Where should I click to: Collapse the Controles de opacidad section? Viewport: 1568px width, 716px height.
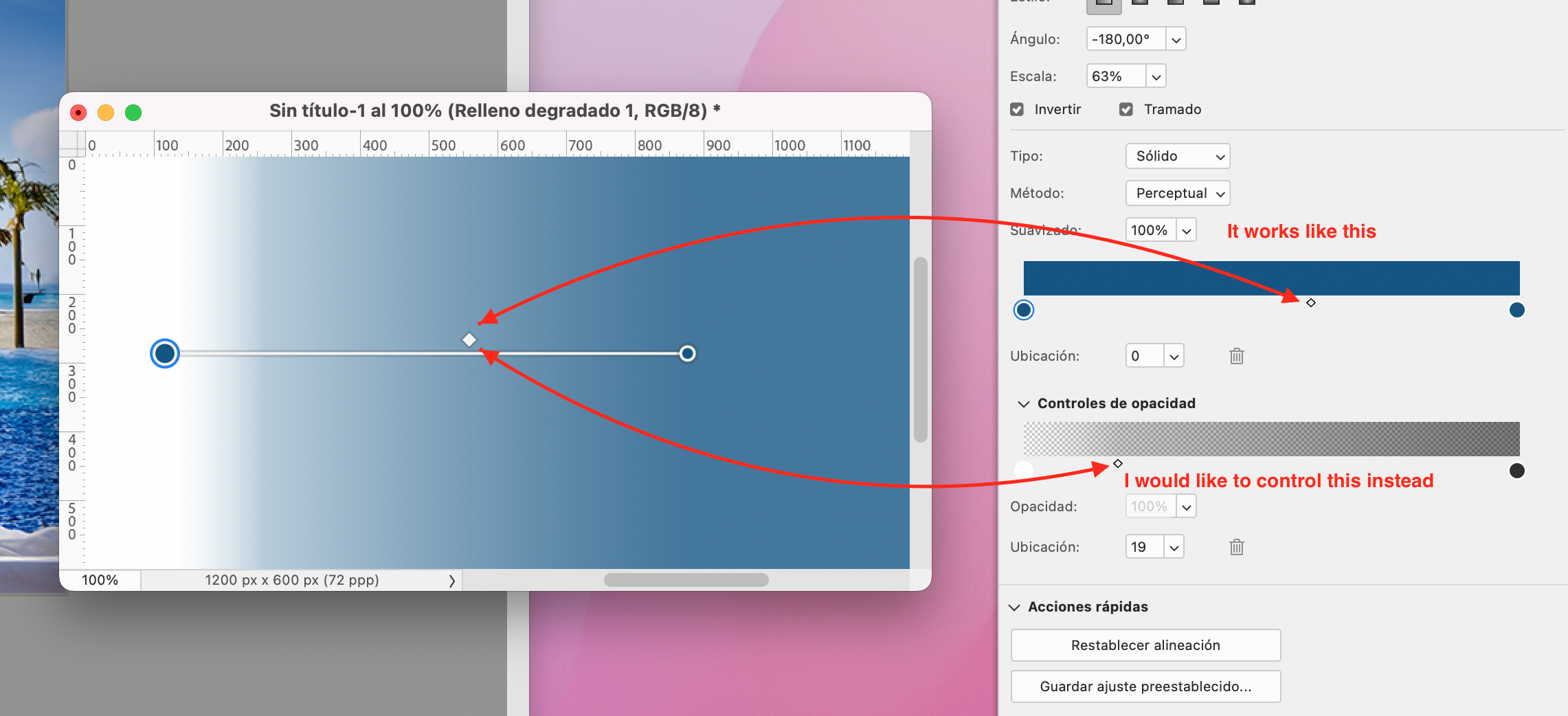[1023, 403]
